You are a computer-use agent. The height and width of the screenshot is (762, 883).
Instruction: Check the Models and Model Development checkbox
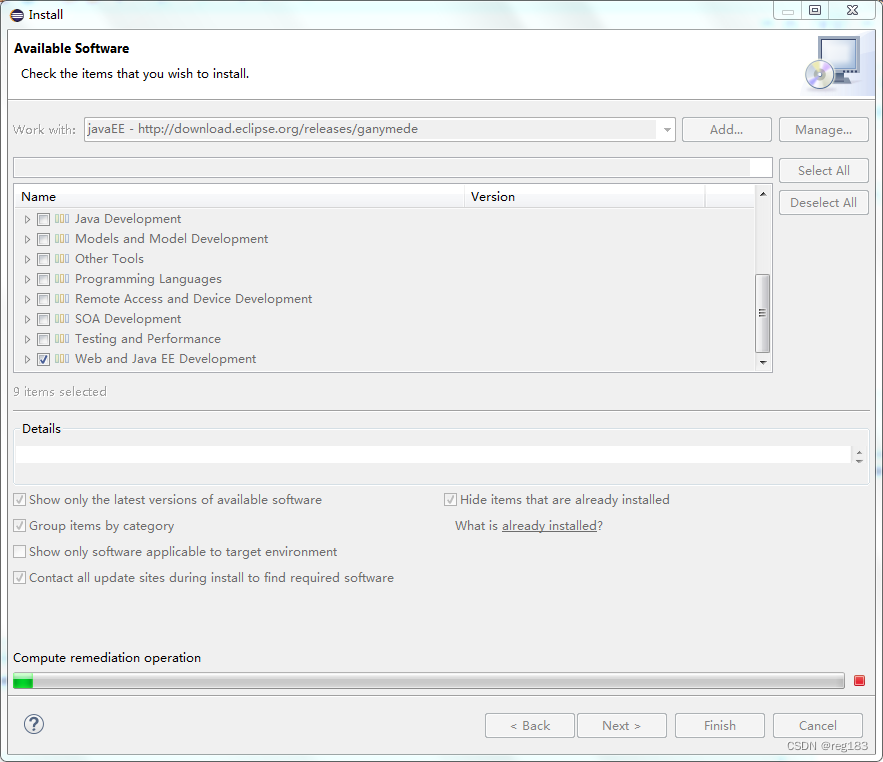click(x=43, y=239)
